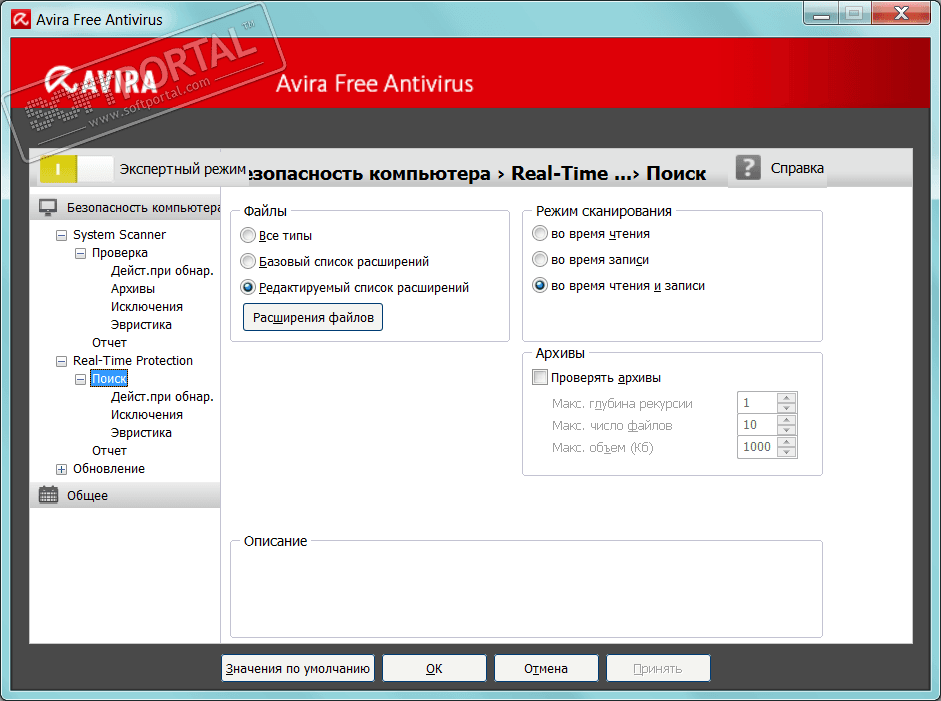Collapse the Real-Time Protection node
The width and height of the screenshot is (941, 701).
(61, 361)
